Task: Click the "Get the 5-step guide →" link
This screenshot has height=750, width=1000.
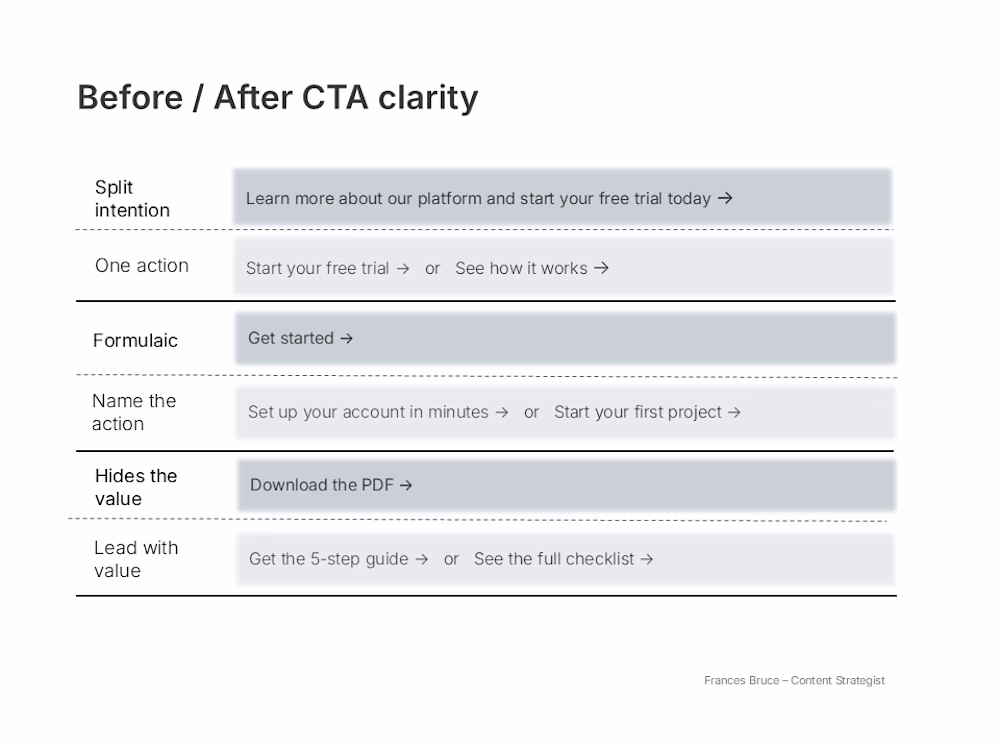Action: point(339,559)
